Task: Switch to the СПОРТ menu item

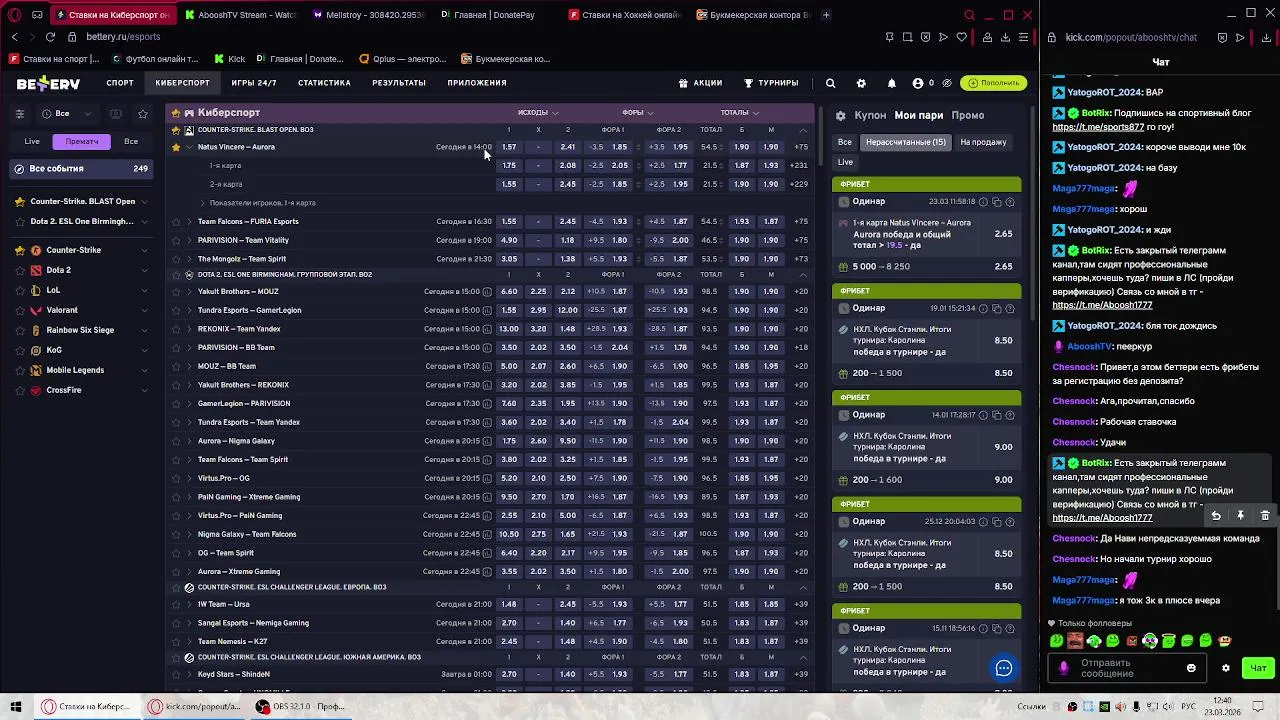Action: [x=120, y=83]
